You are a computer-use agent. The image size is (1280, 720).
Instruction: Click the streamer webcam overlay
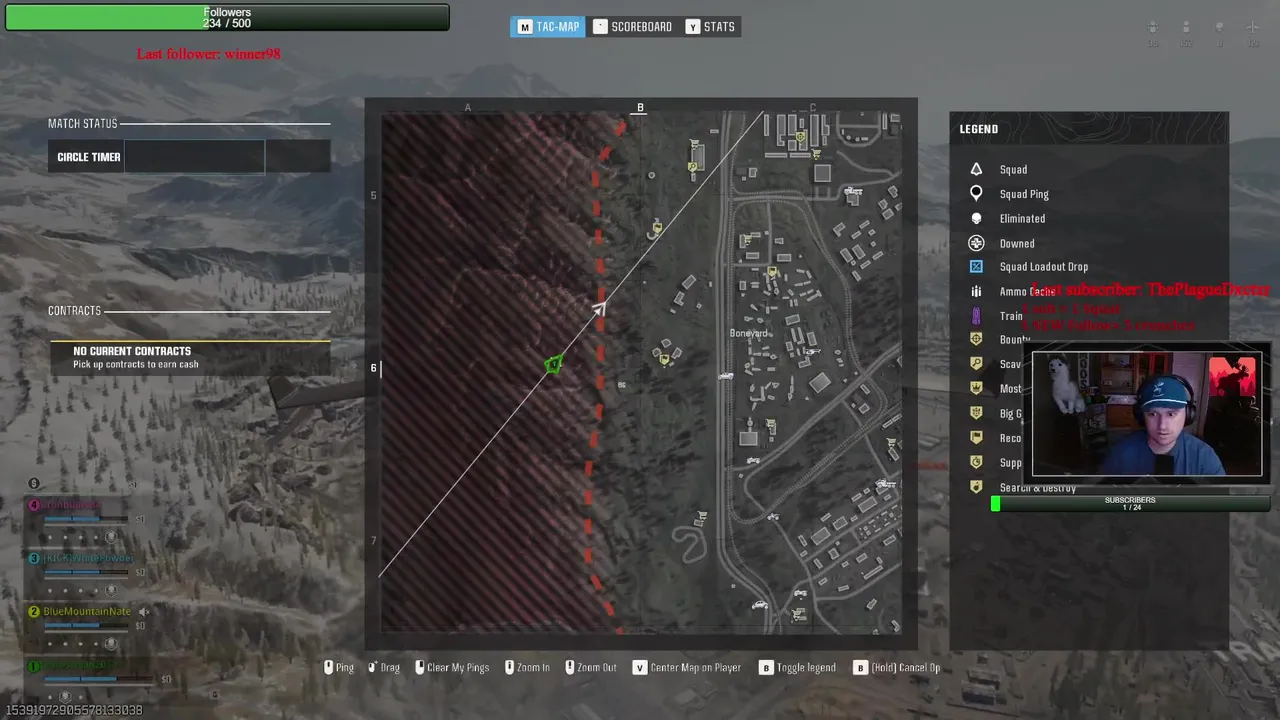(1147, 414)
